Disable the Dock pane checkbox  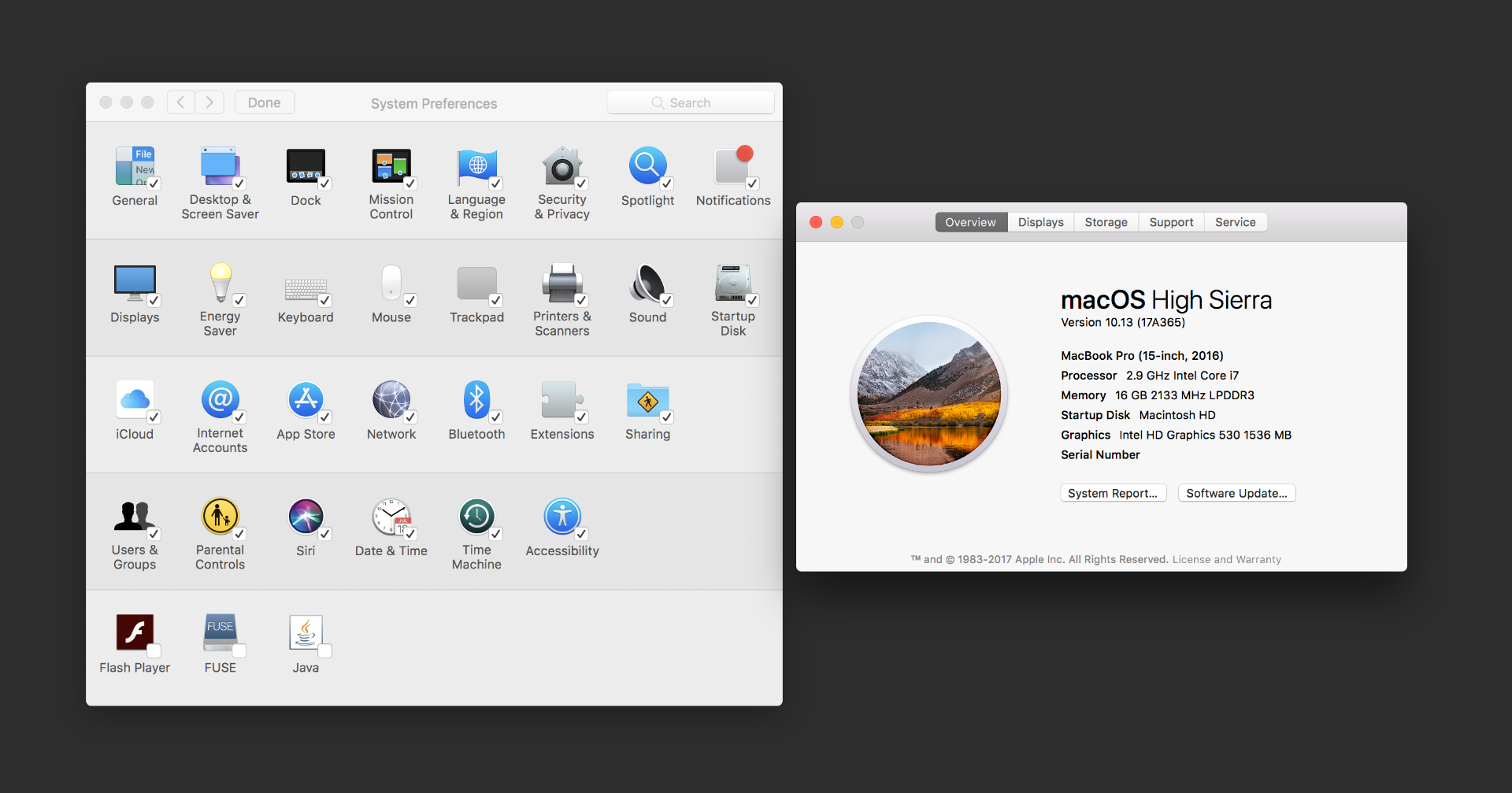tap(325, 183)
